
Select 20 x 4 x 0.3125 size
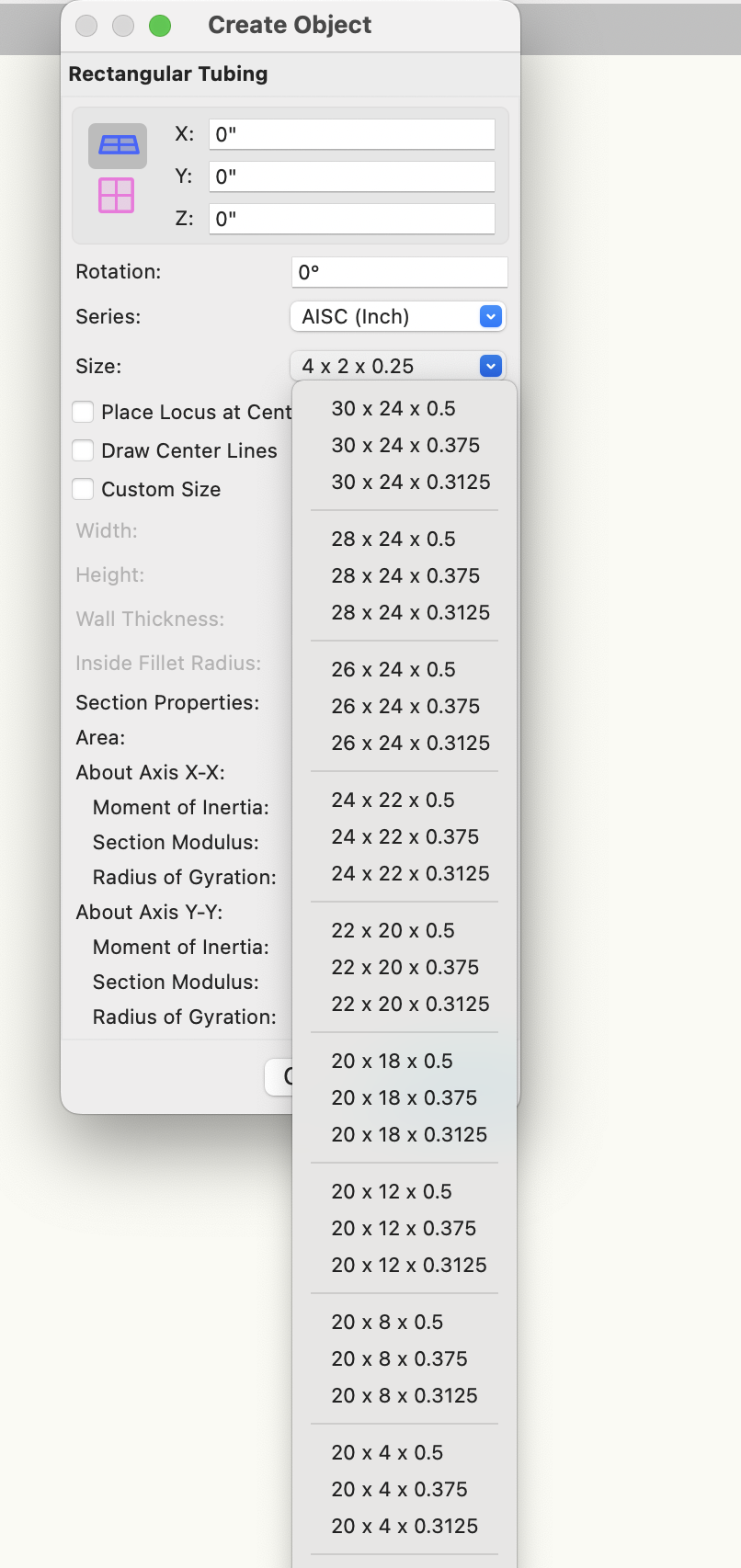pos(405,1526)
